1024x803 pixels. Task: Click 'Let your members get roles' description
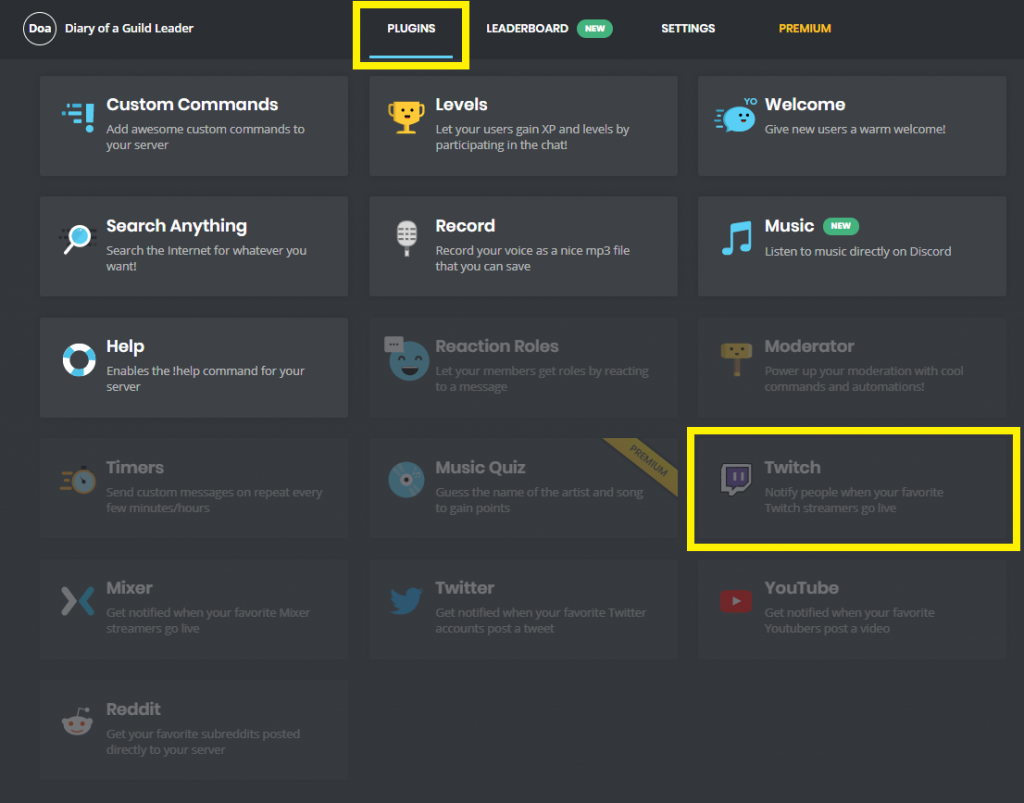542,379
